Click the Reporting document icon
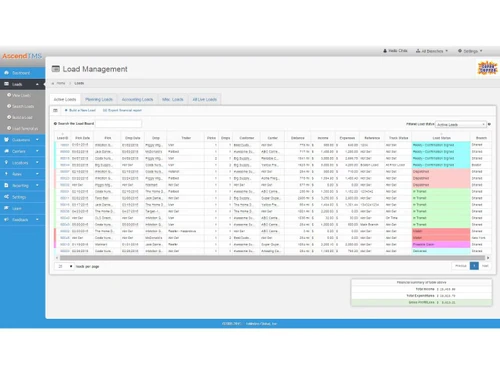Viewport: 500px width, 375px height. (x=6, y=185)
